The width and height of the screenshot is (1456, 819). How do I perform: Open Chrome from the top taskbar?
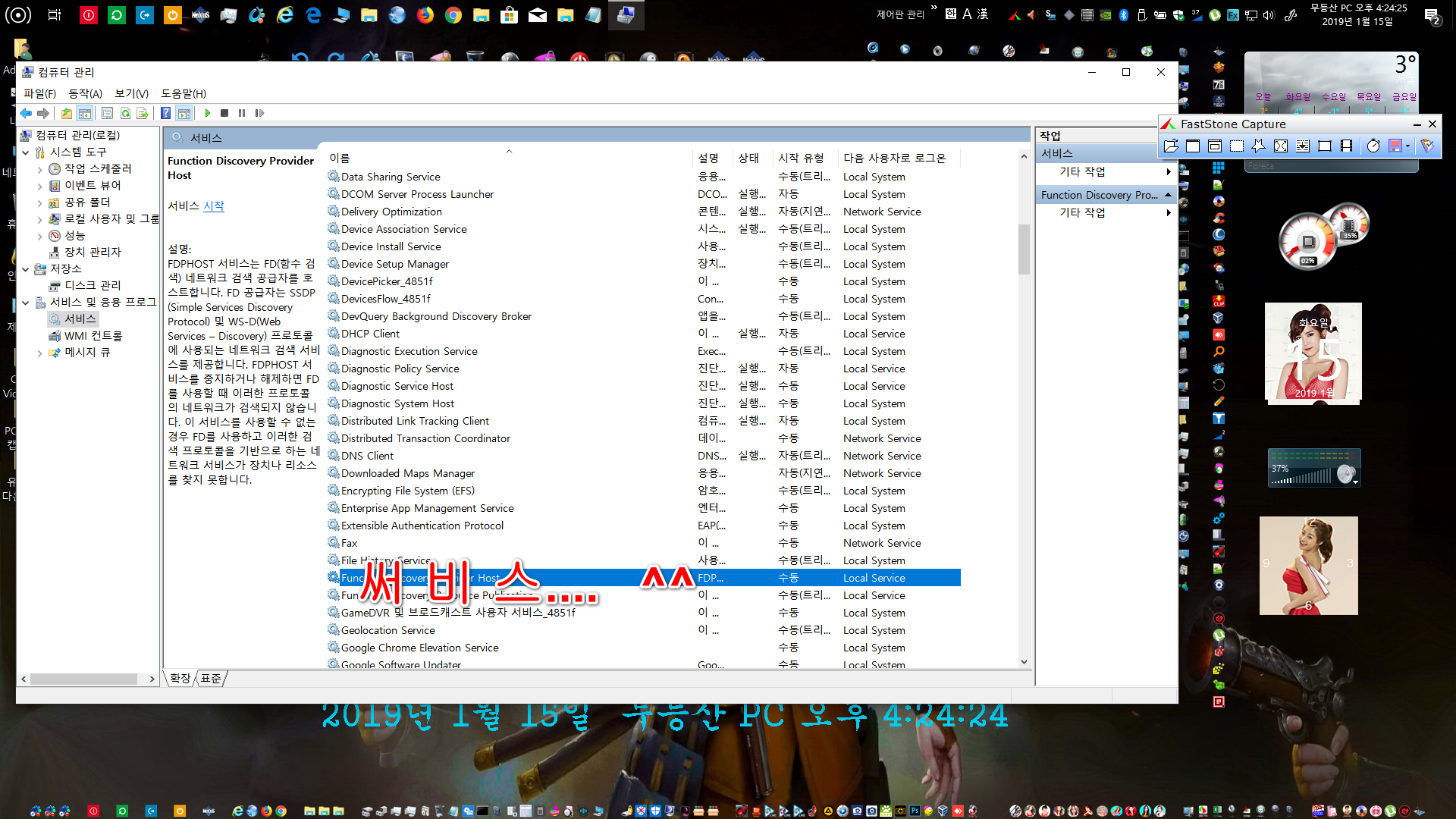(453, 14)
